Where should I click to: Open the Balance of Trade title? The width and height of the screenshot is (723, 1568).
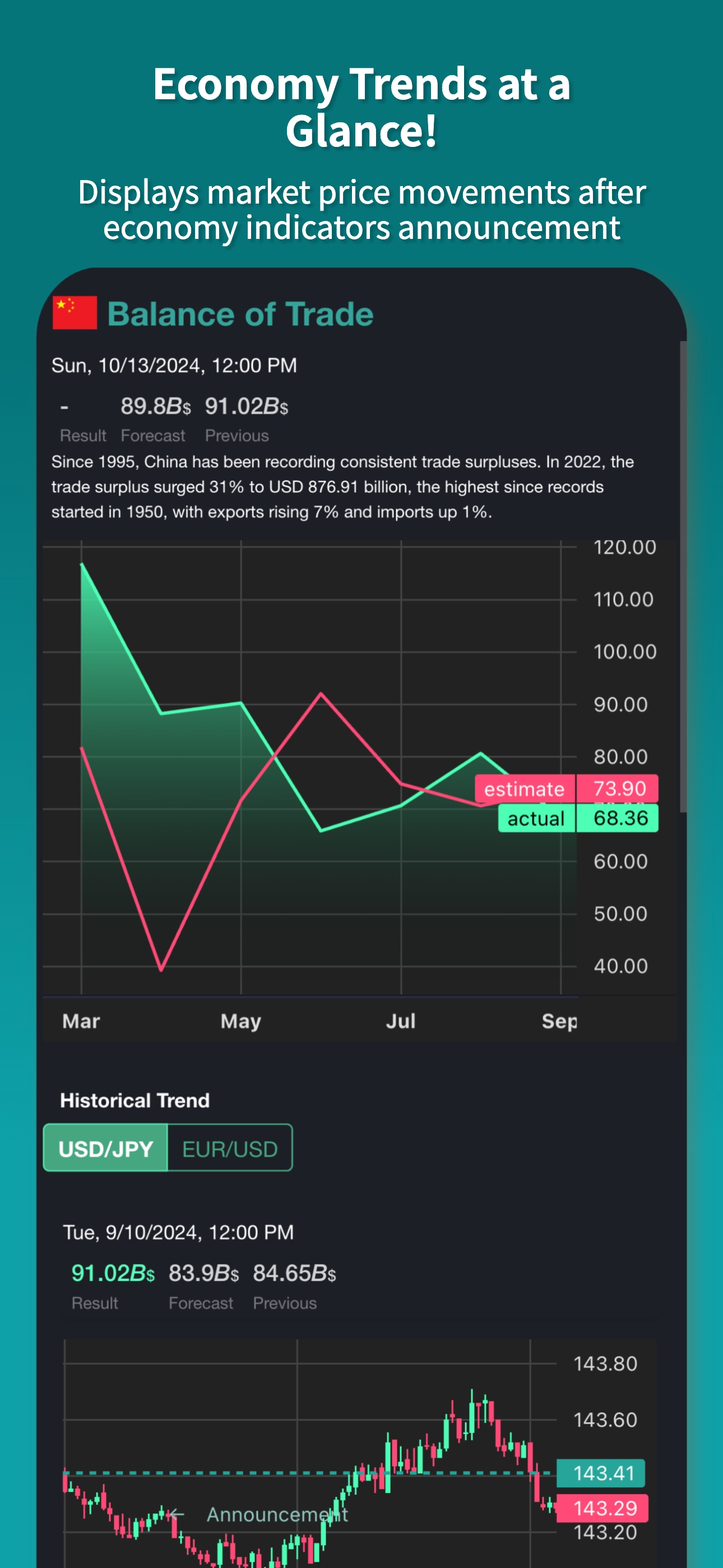pos(240,314)
